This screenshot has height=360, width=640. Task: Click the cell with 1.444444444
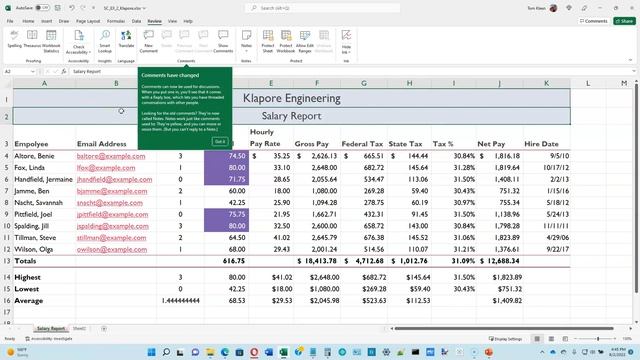[180, 301]
